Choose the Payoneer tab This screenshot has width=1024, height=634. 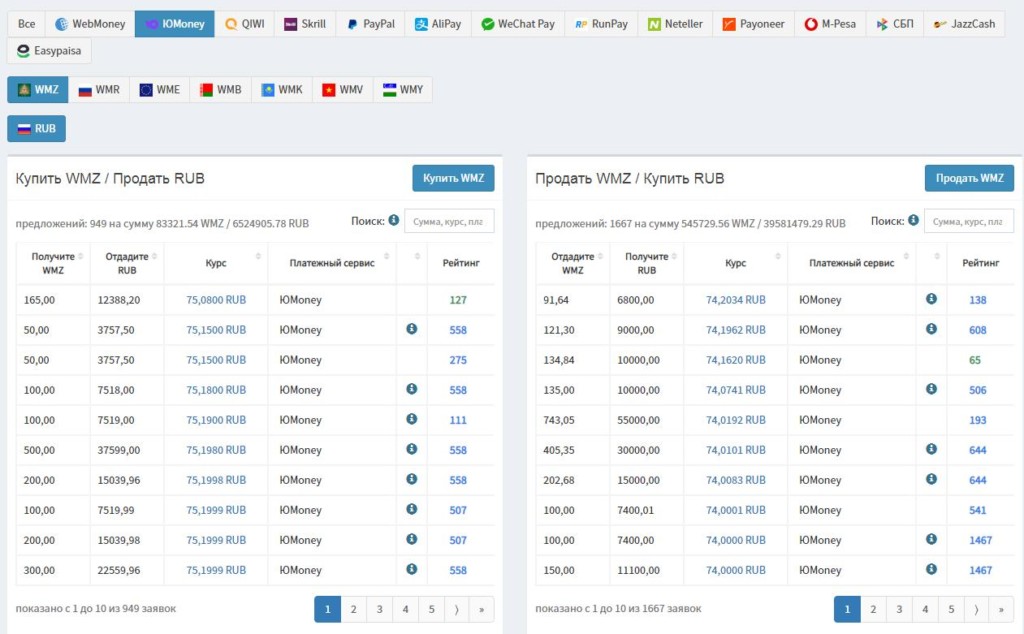pyautogui.click(x=754, y=24)
